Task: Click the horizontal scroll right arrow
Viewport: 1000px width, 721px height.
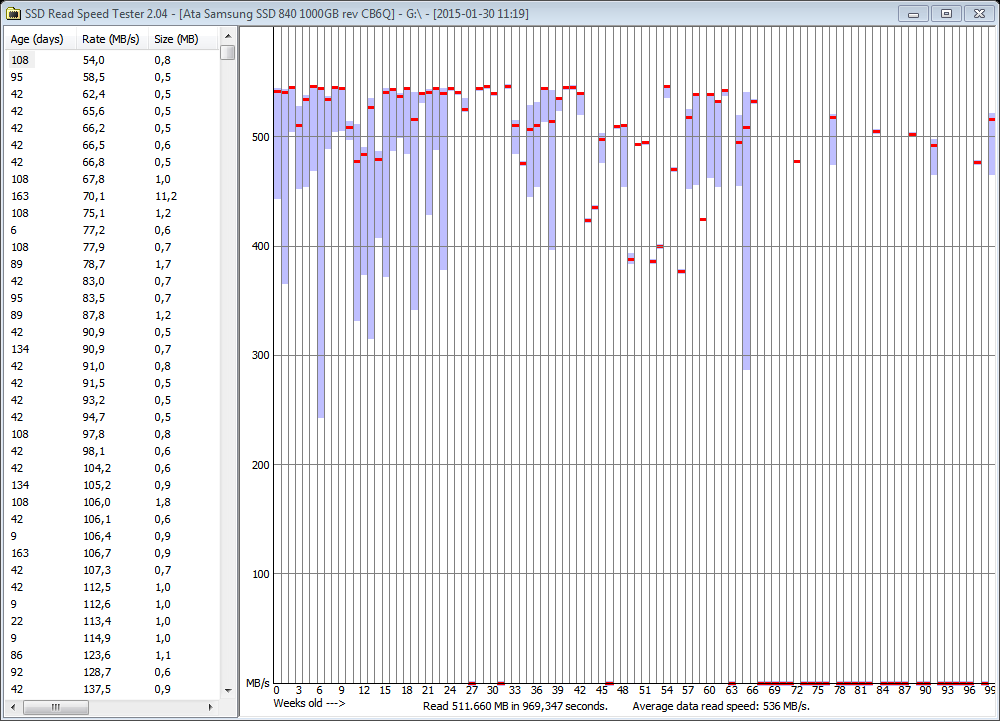Action: 211,707
